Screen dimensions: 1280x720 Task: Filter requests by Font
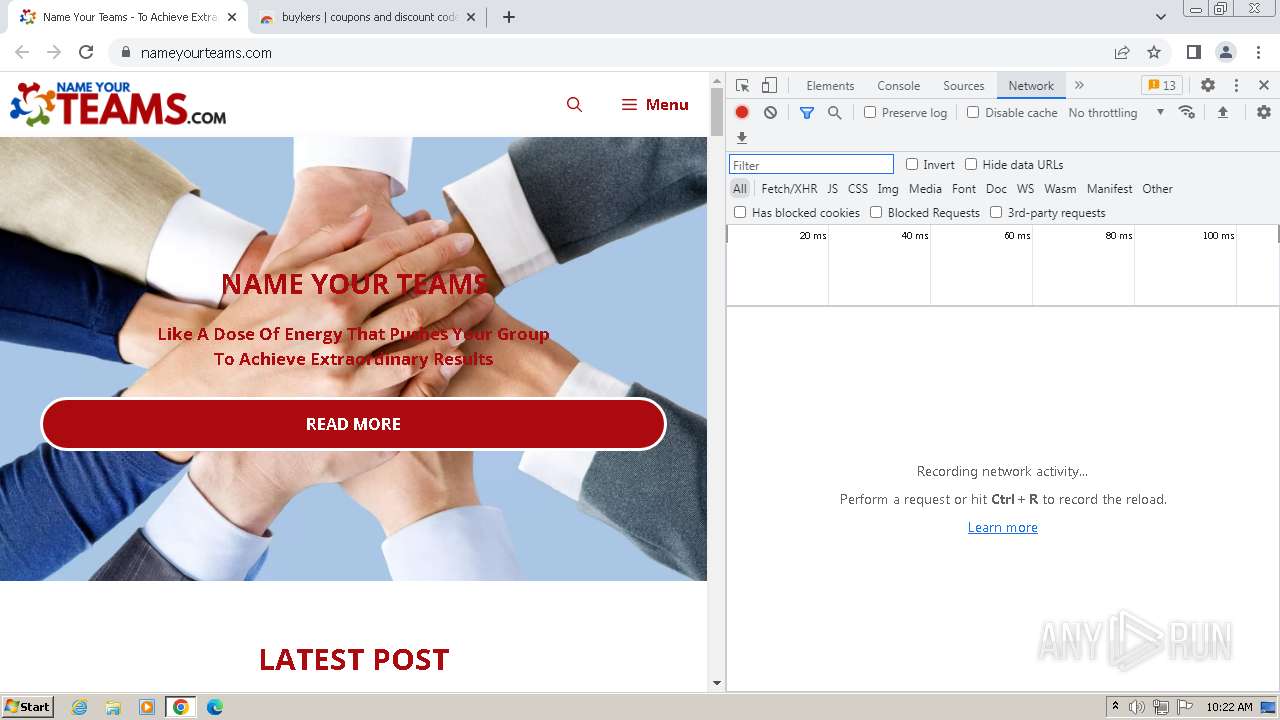point(964,188)
